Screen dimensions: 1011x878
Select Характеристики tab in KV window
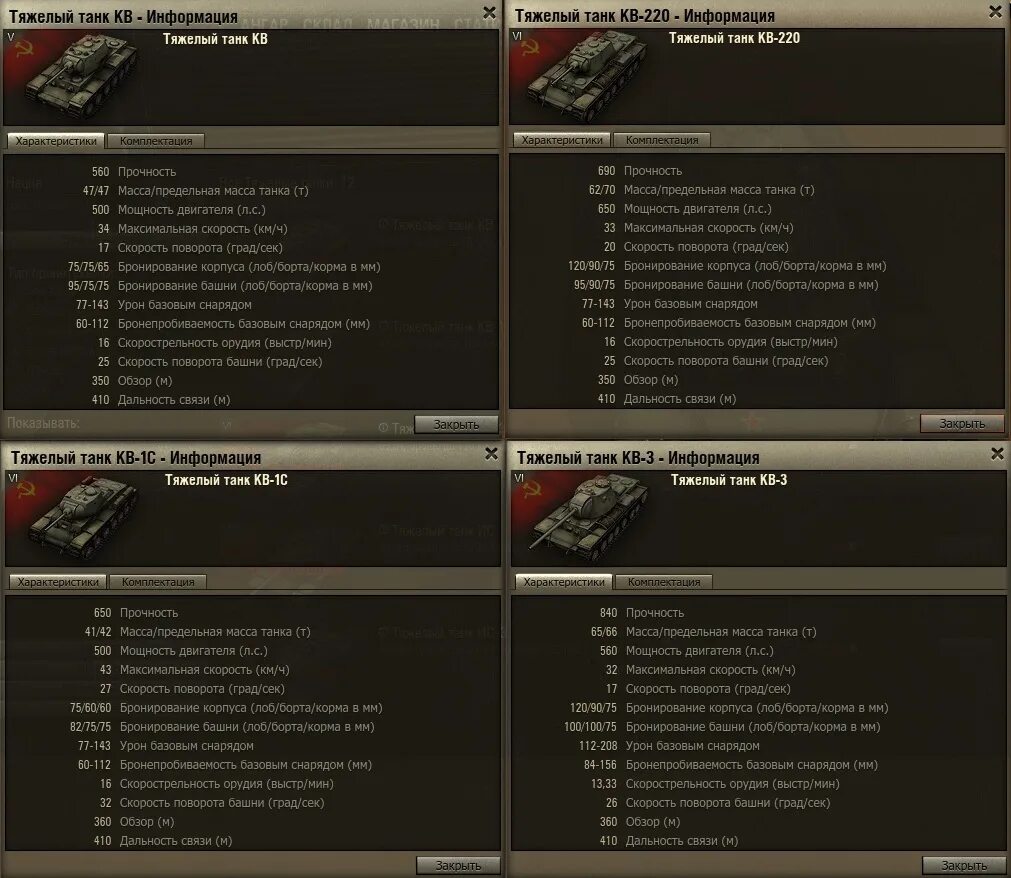click(x=56, y=141)
